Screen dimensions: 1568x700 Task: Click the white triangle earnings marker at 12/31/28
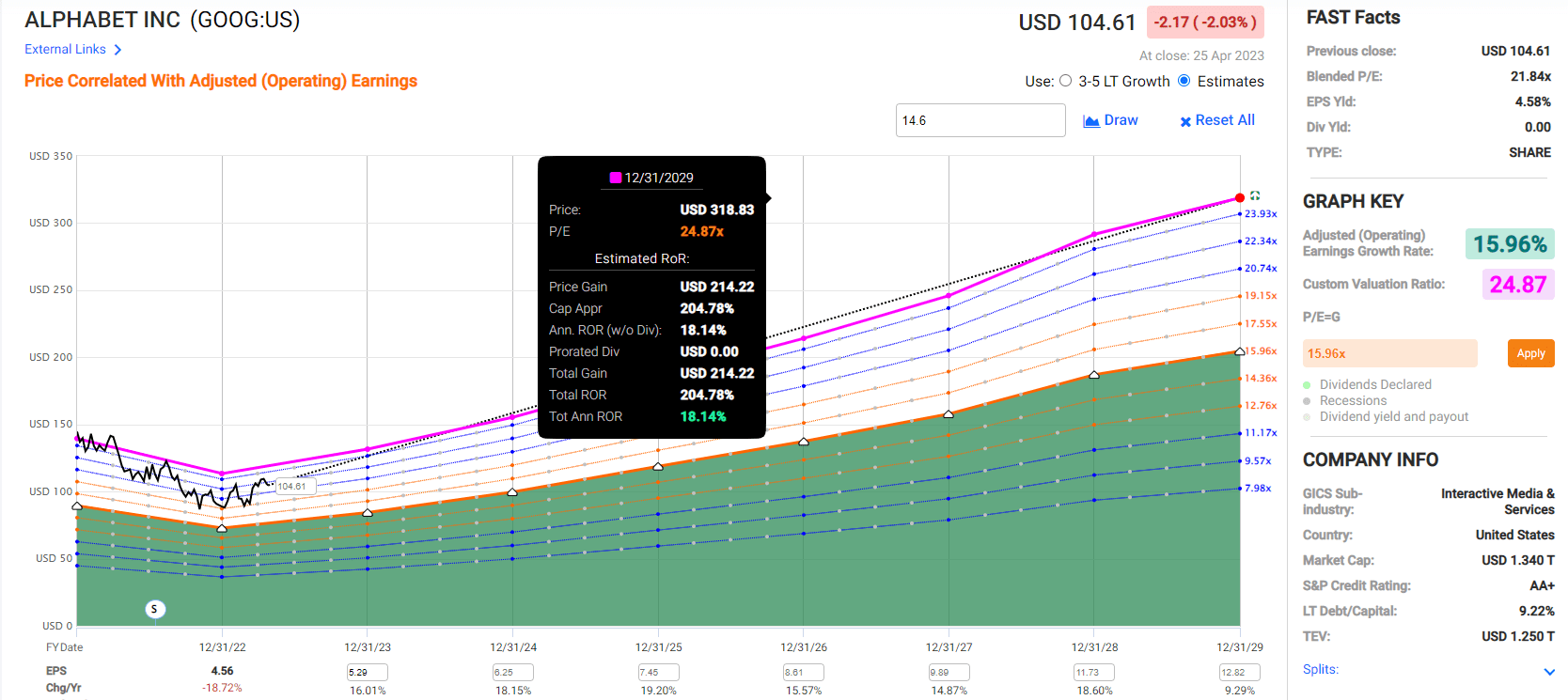coord(1094,375)
